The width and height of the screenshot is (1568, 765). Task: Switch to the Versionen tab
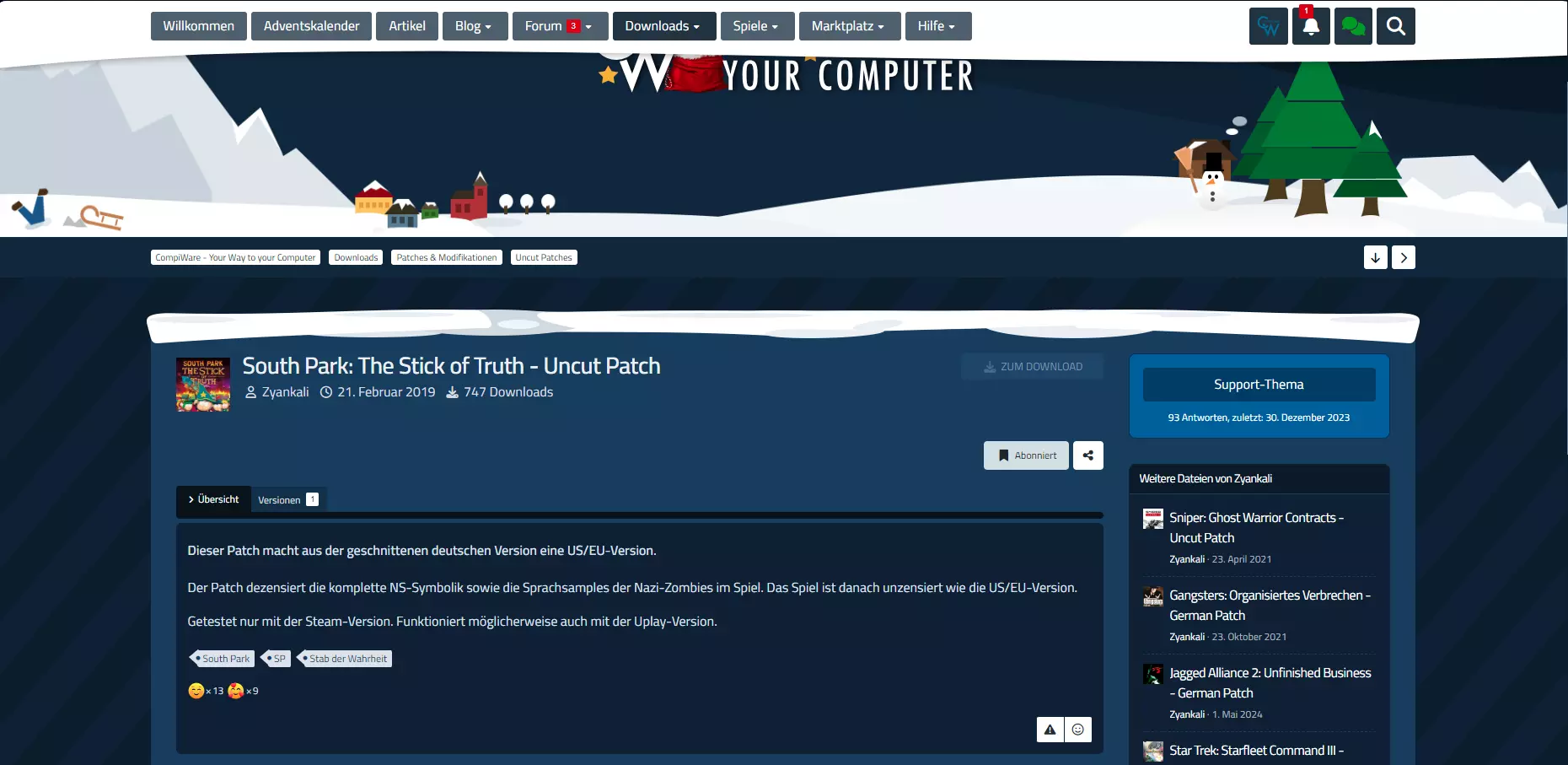(288, 499)
